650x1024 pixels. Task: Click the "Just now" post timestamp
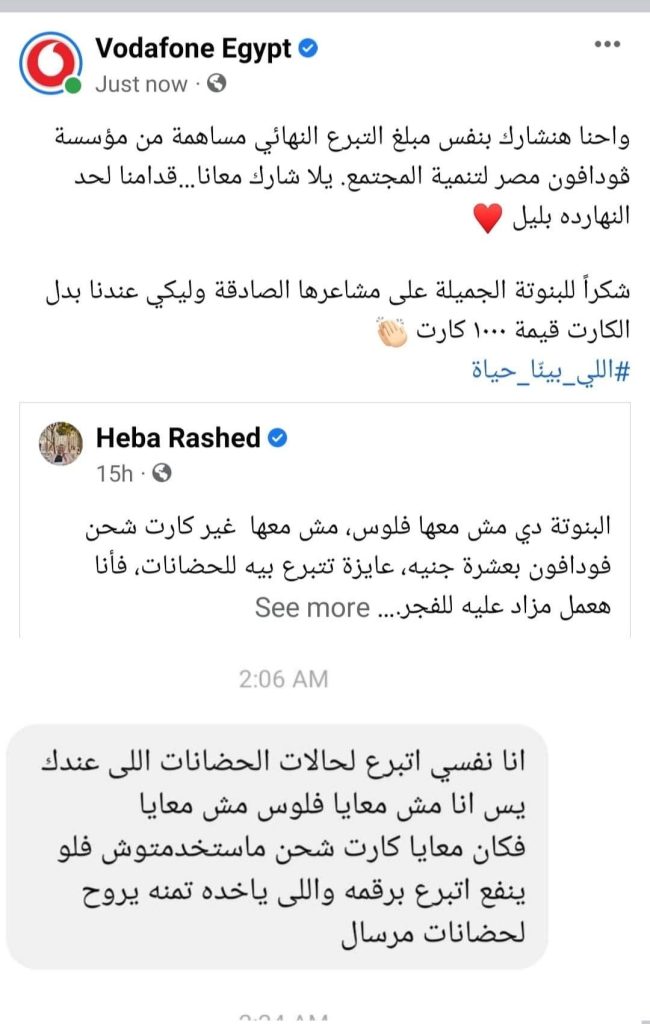[x=143, y=84]
